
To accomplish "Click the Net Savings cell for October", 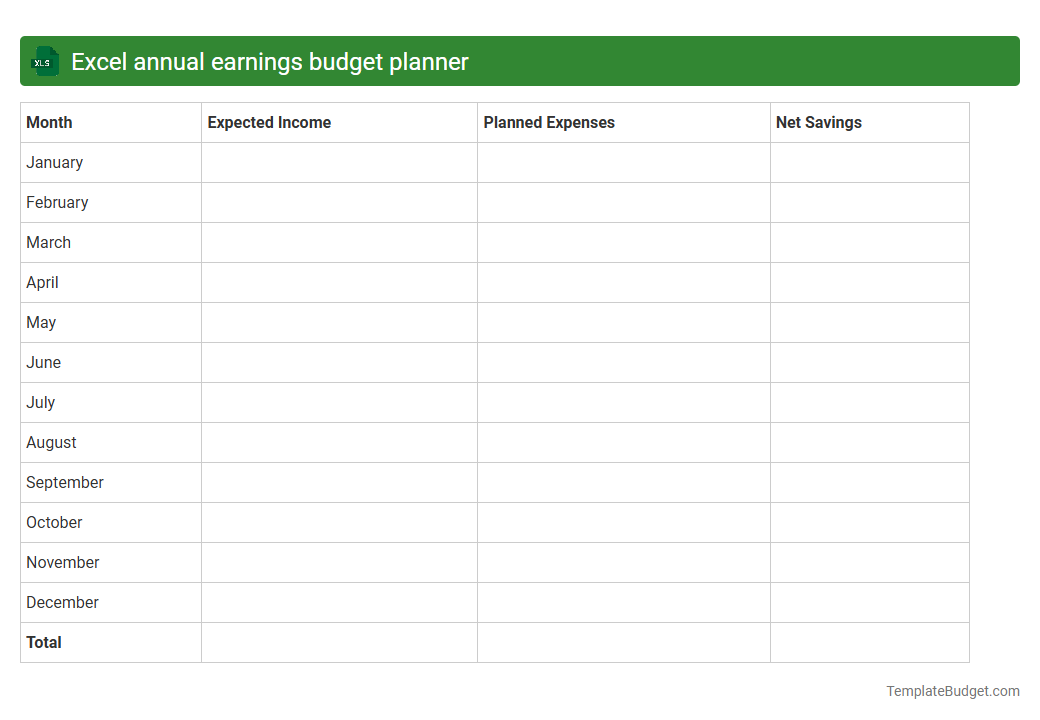I will coord(869,522).
